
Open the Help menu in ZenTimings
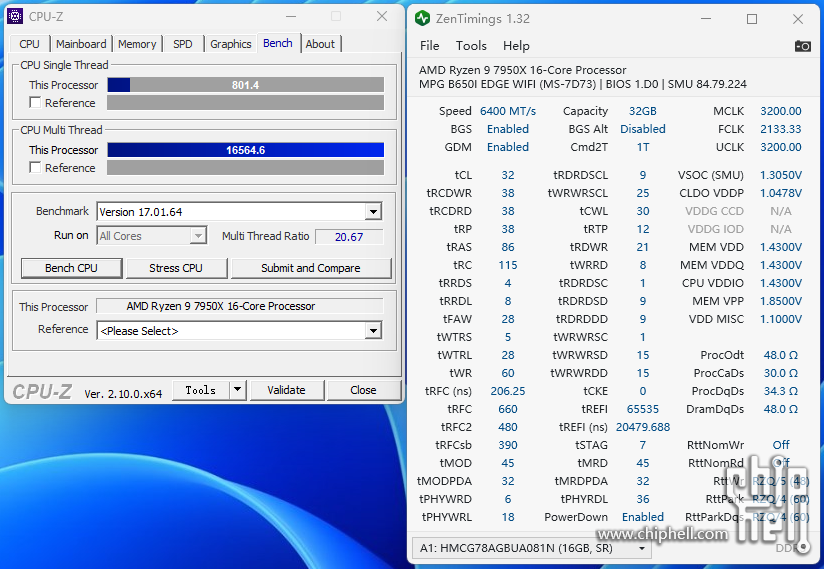(516, 46)
